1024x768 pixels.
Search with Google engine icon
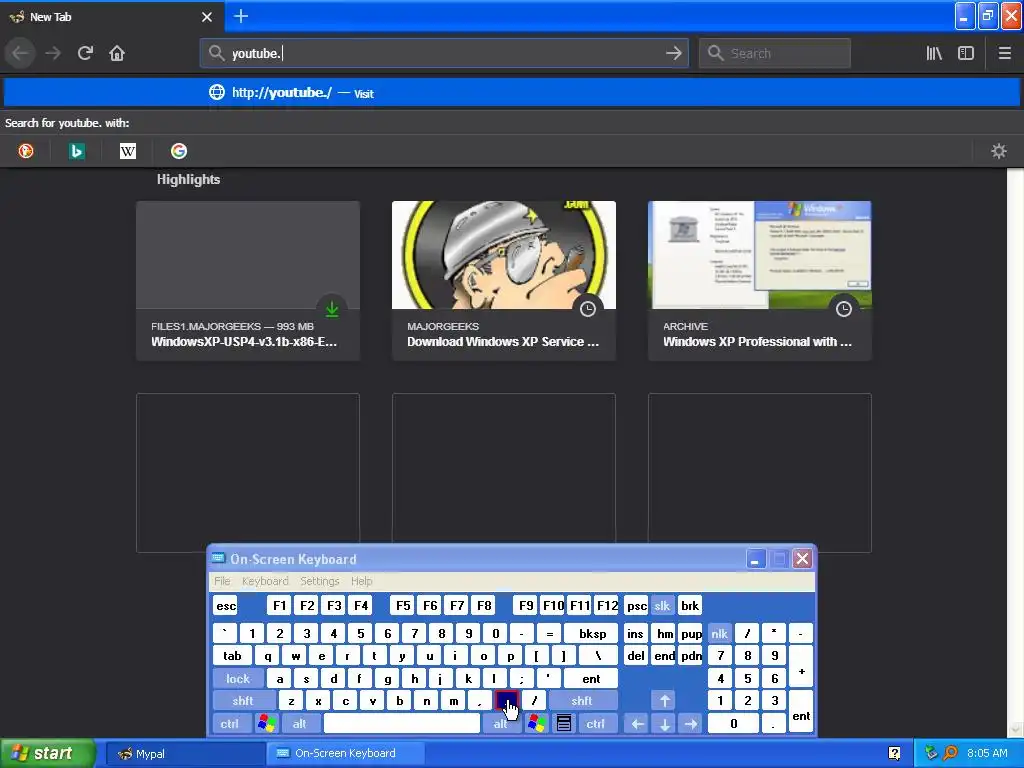pos(179,152)
